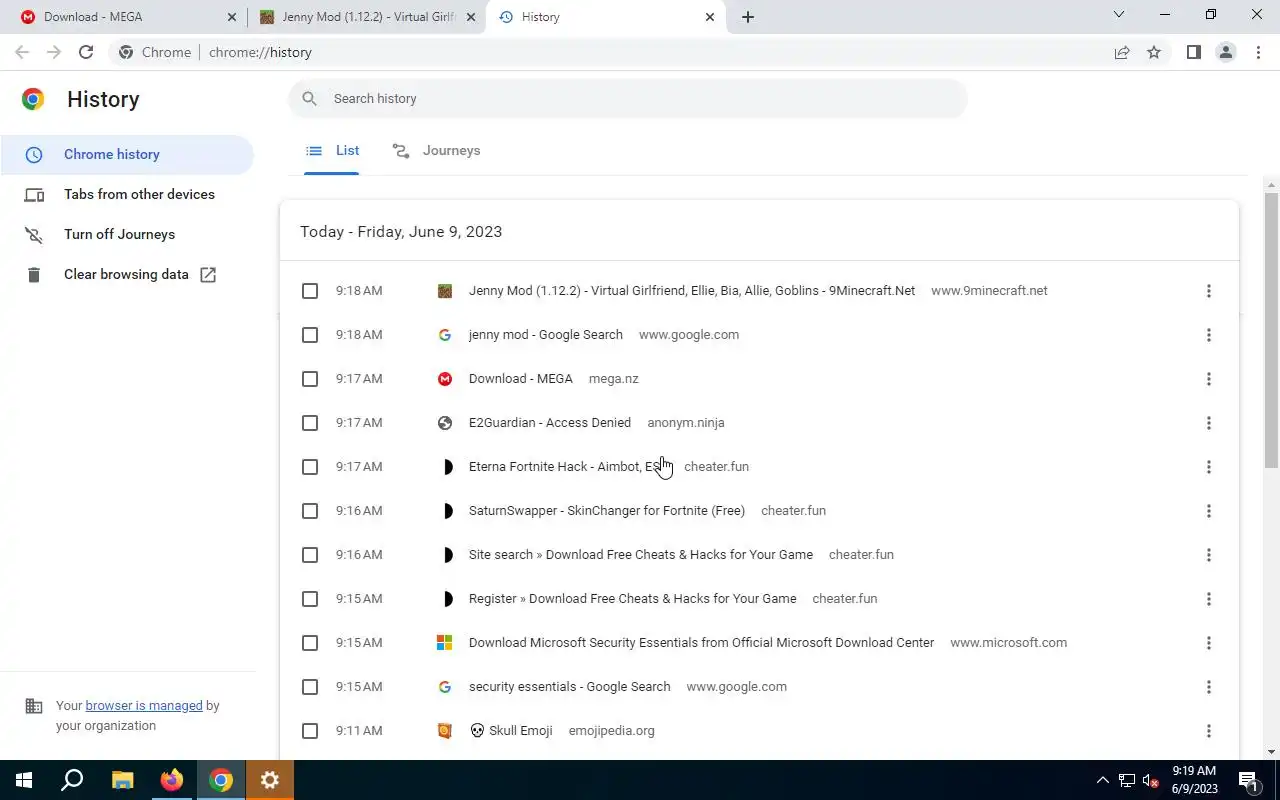Screen dimensions: 1280x800
Task: Open actions menu for jenny mod Google Search
Action: coord(1209,335)
